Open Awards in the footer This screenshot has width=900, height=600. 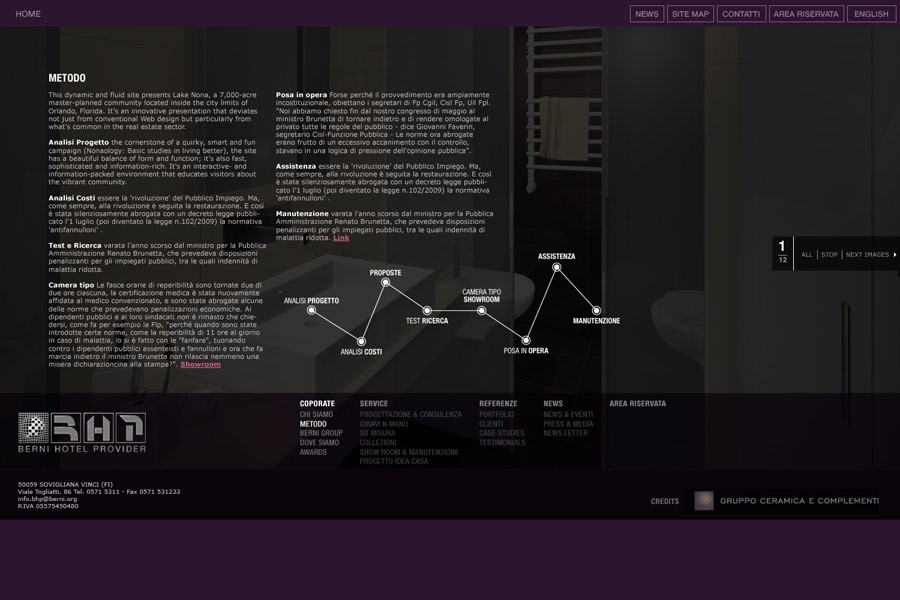point(313,452)
